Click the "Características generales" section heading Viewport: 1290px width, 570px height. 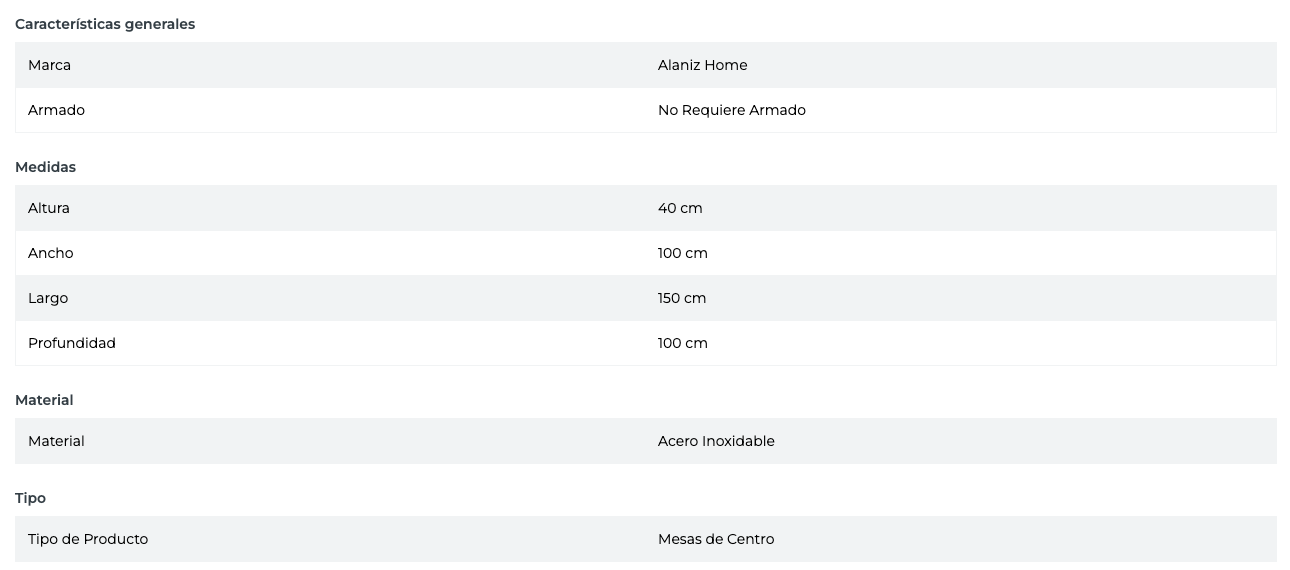pos(105,24)
